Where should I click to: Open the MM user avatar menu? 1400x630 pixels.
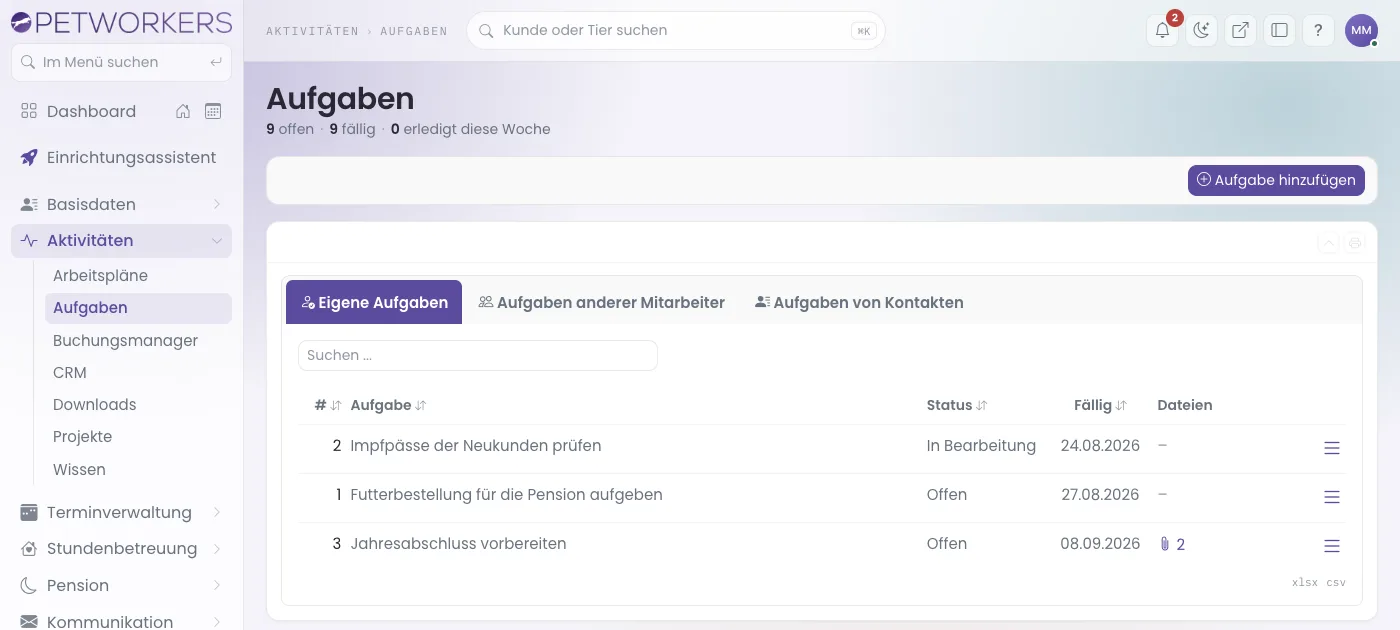tap(1361, 30)
